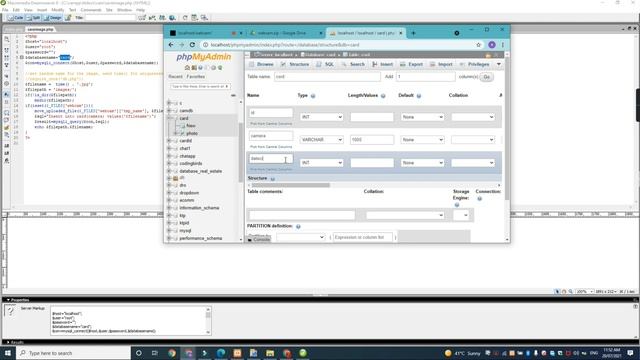Click the Table comments input field
640x360 pixels.
click(302, 215)
